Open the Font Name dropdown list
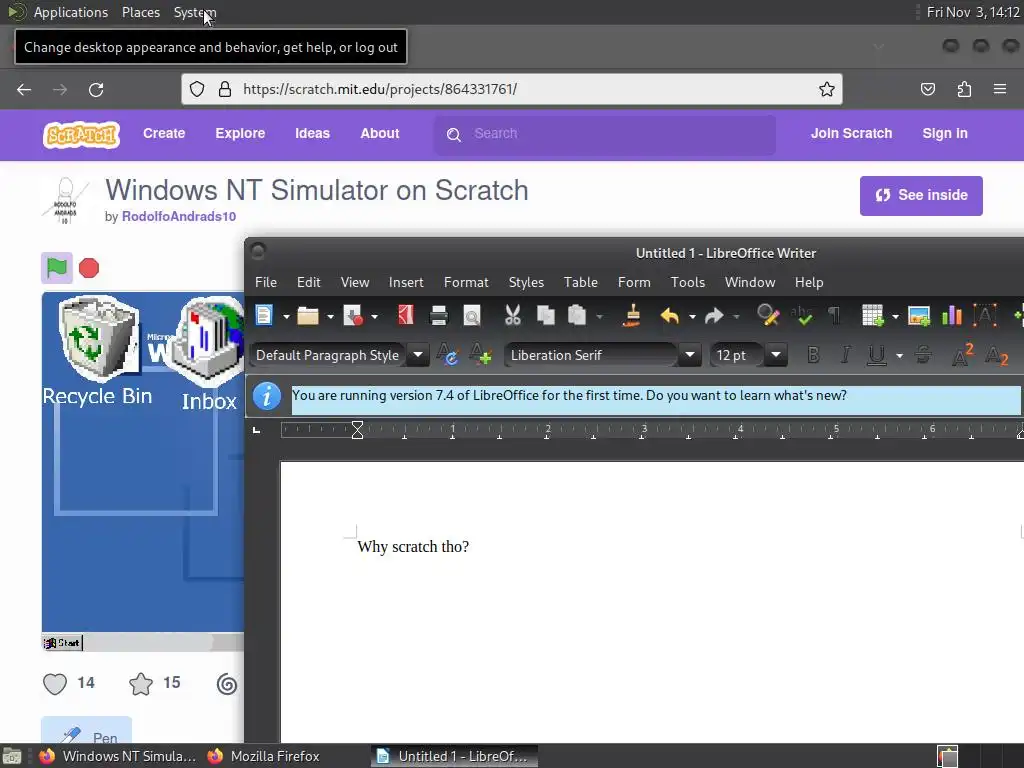The image size is (1024, 768). tap(690, 355)
